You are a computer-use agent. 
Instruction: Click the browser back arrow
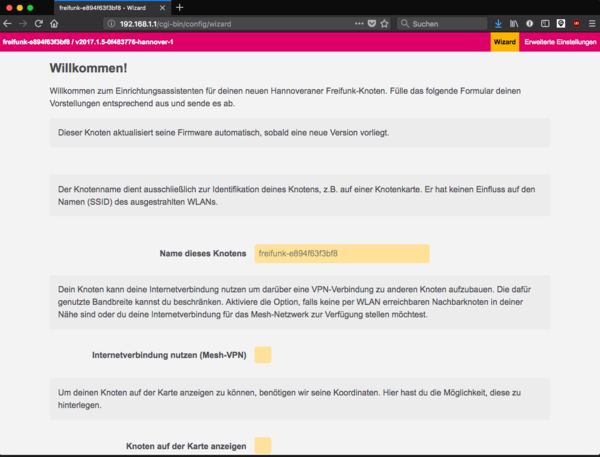pos(8,22)
